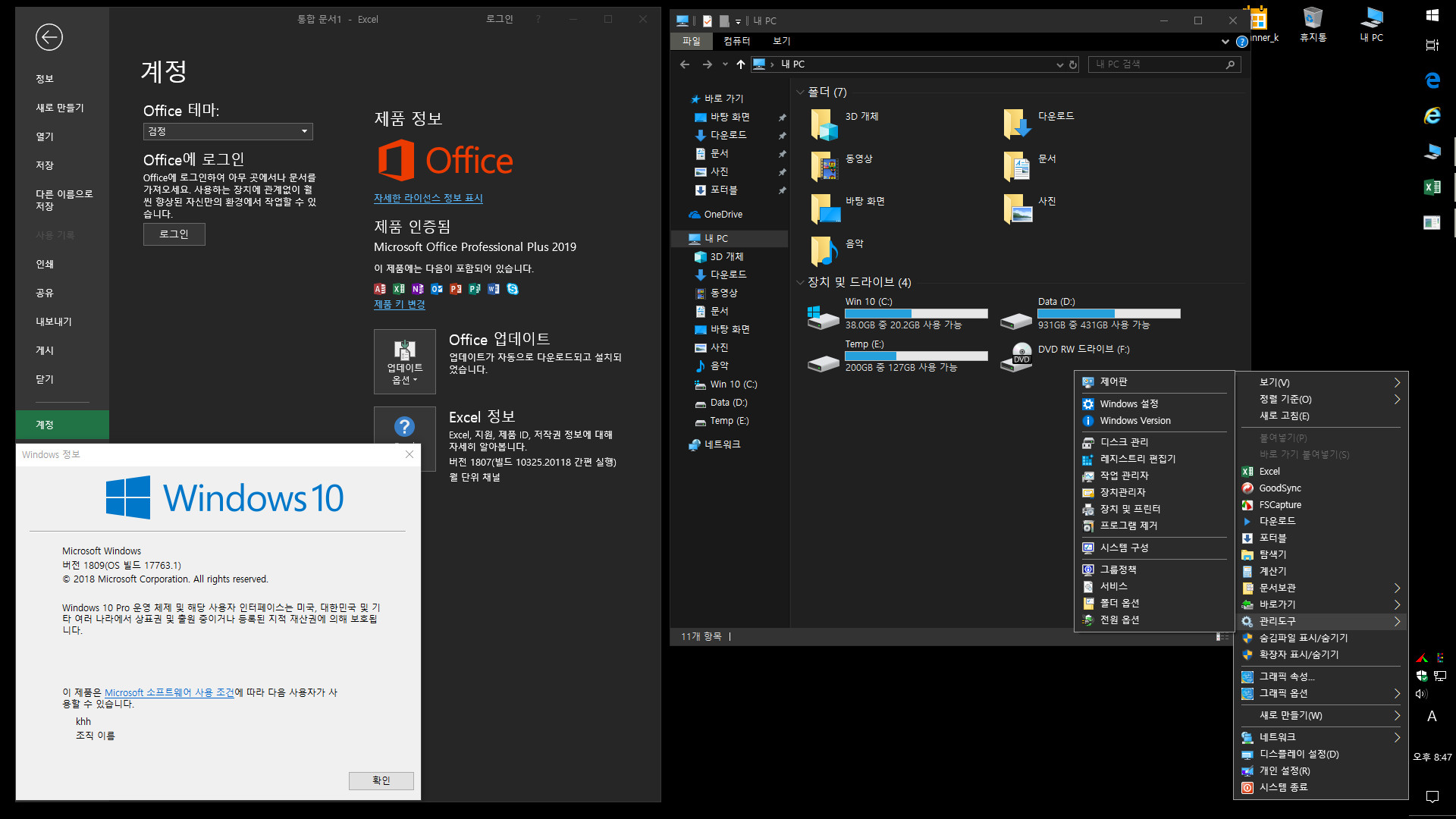Open the 보기 ribbon tab in Explorer
The image size is (1456, 819).
pyautogui.click(x=782, y=41)
